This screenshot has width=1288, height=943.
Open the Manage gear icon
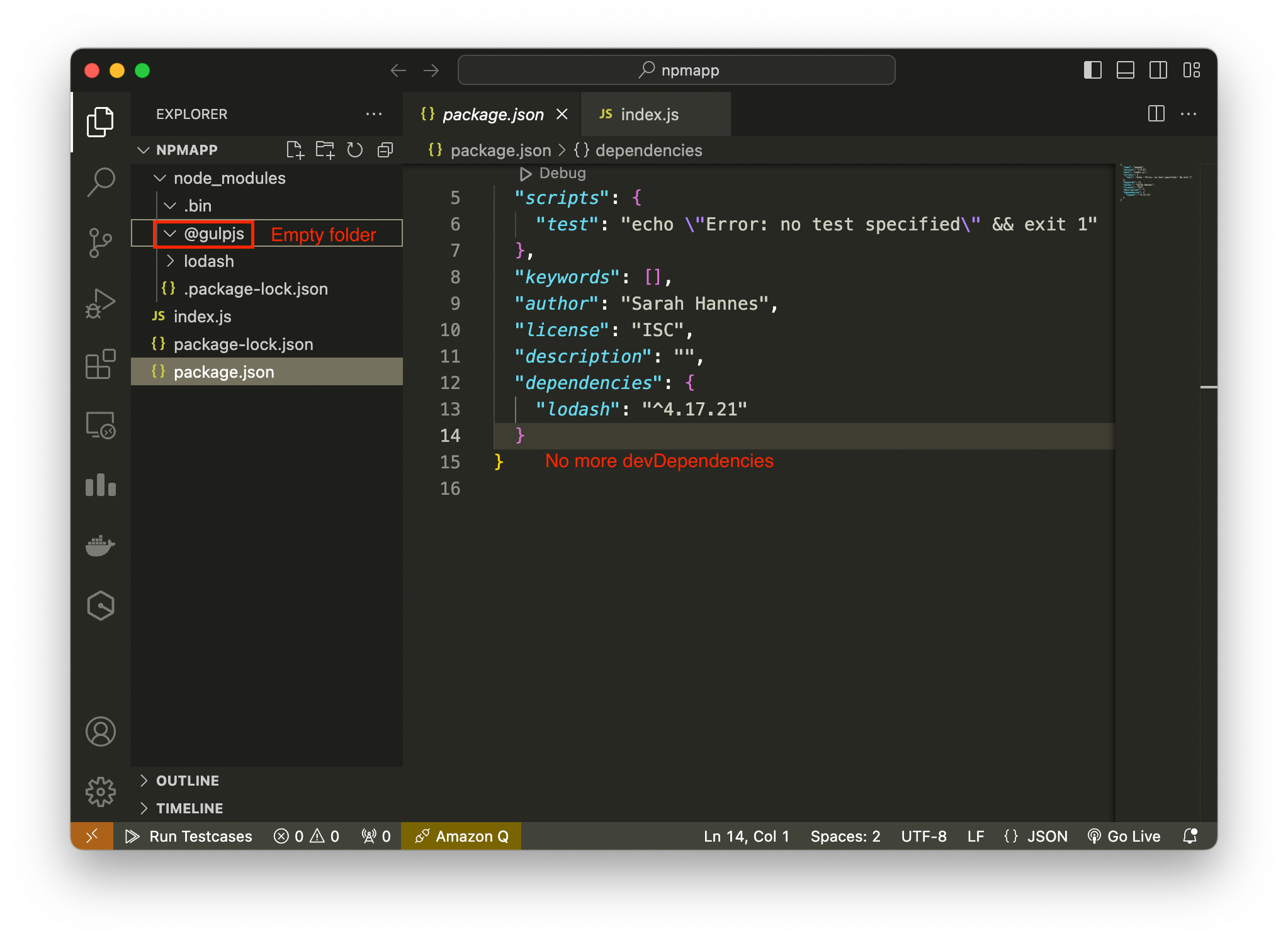click(100, 791)
